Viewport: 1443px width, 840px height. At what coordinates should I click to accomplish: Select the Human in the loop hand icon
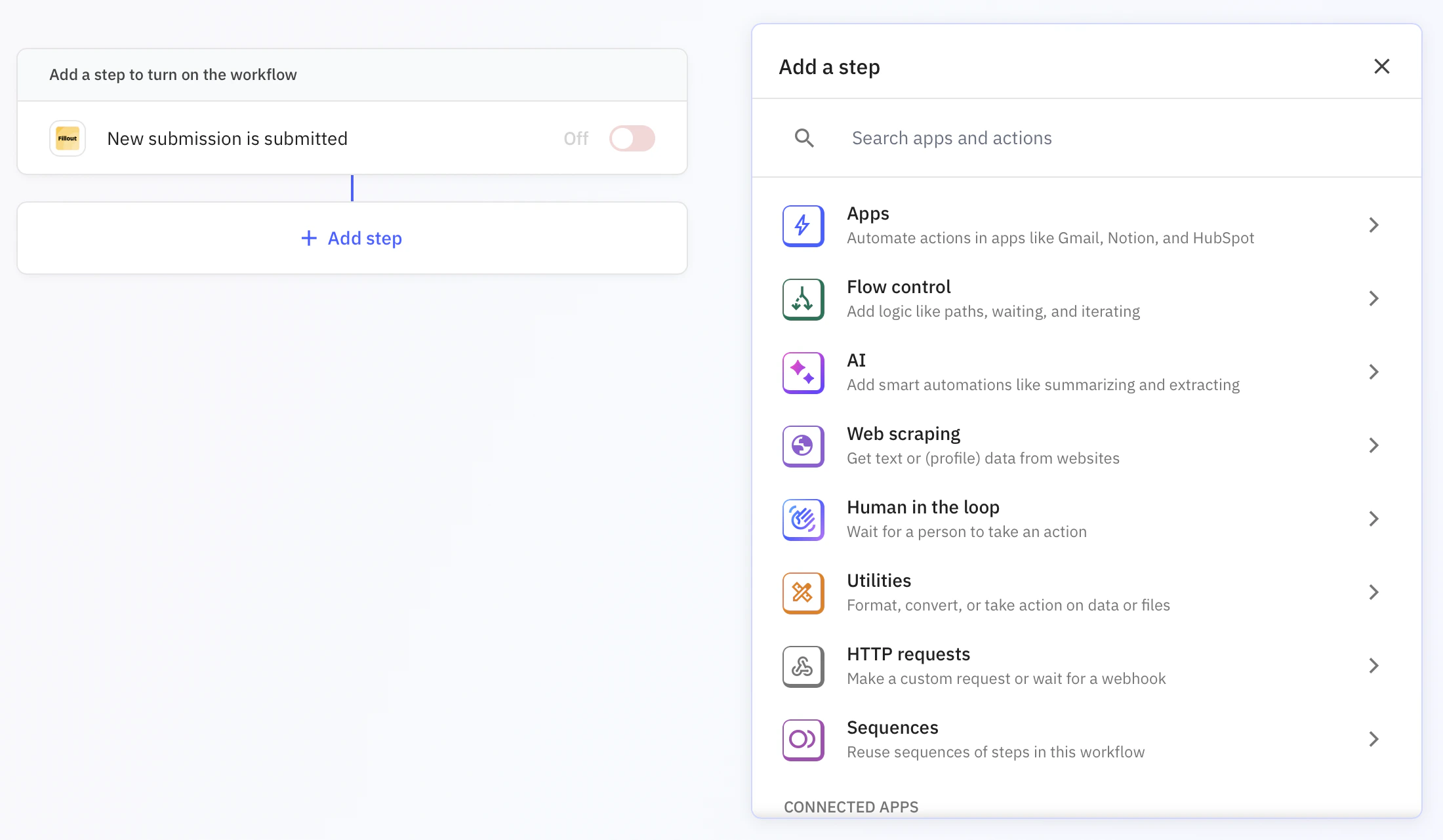click(x=802, y=519)
